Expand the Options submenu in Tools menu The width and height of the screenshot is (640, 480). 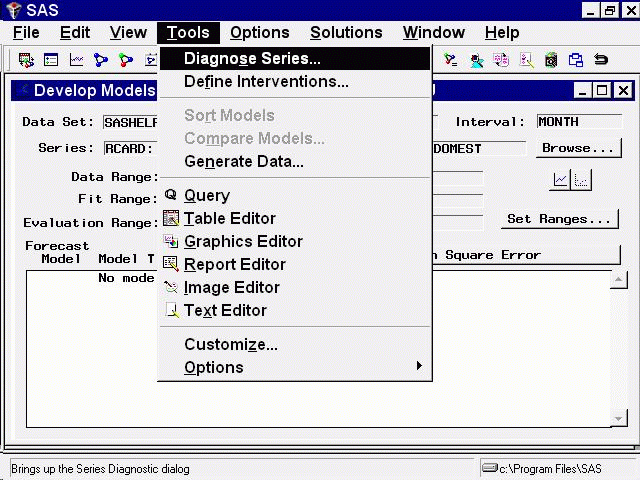click(295, 367)
